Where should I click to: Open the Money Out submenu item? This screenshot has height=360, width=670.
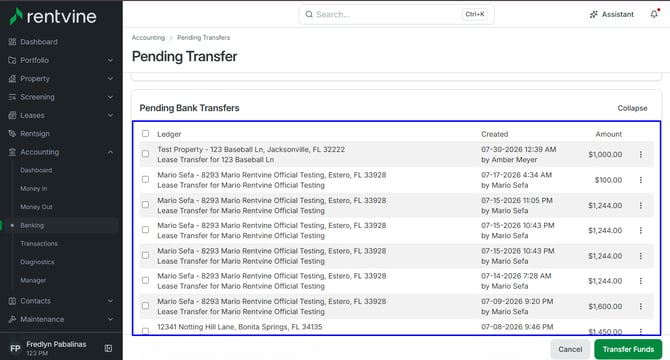coord(36,207)
